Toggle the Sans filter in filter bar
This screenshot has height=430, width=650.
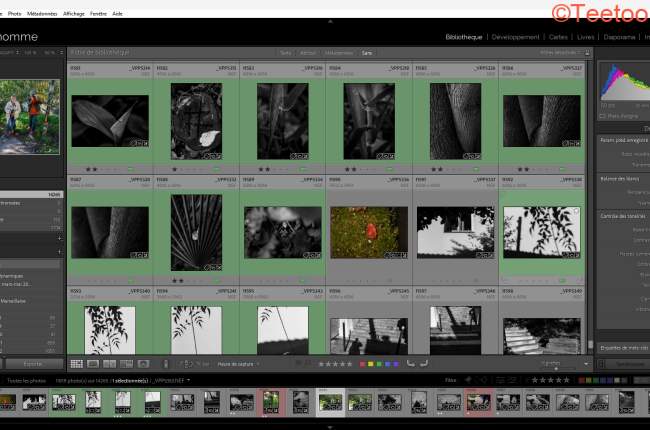367,52
